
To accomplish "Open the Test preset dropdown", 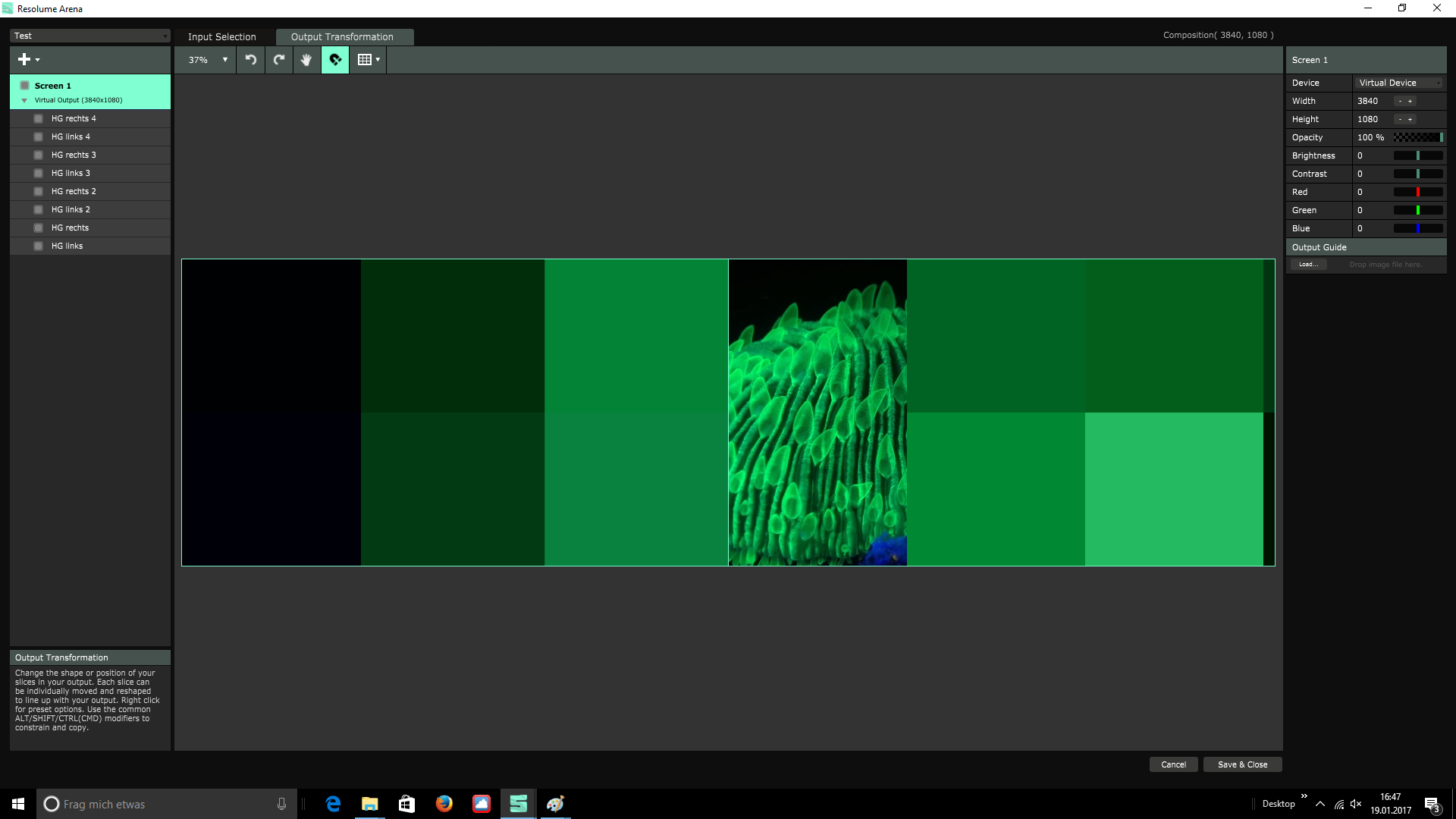I will (x=89, y=36).
